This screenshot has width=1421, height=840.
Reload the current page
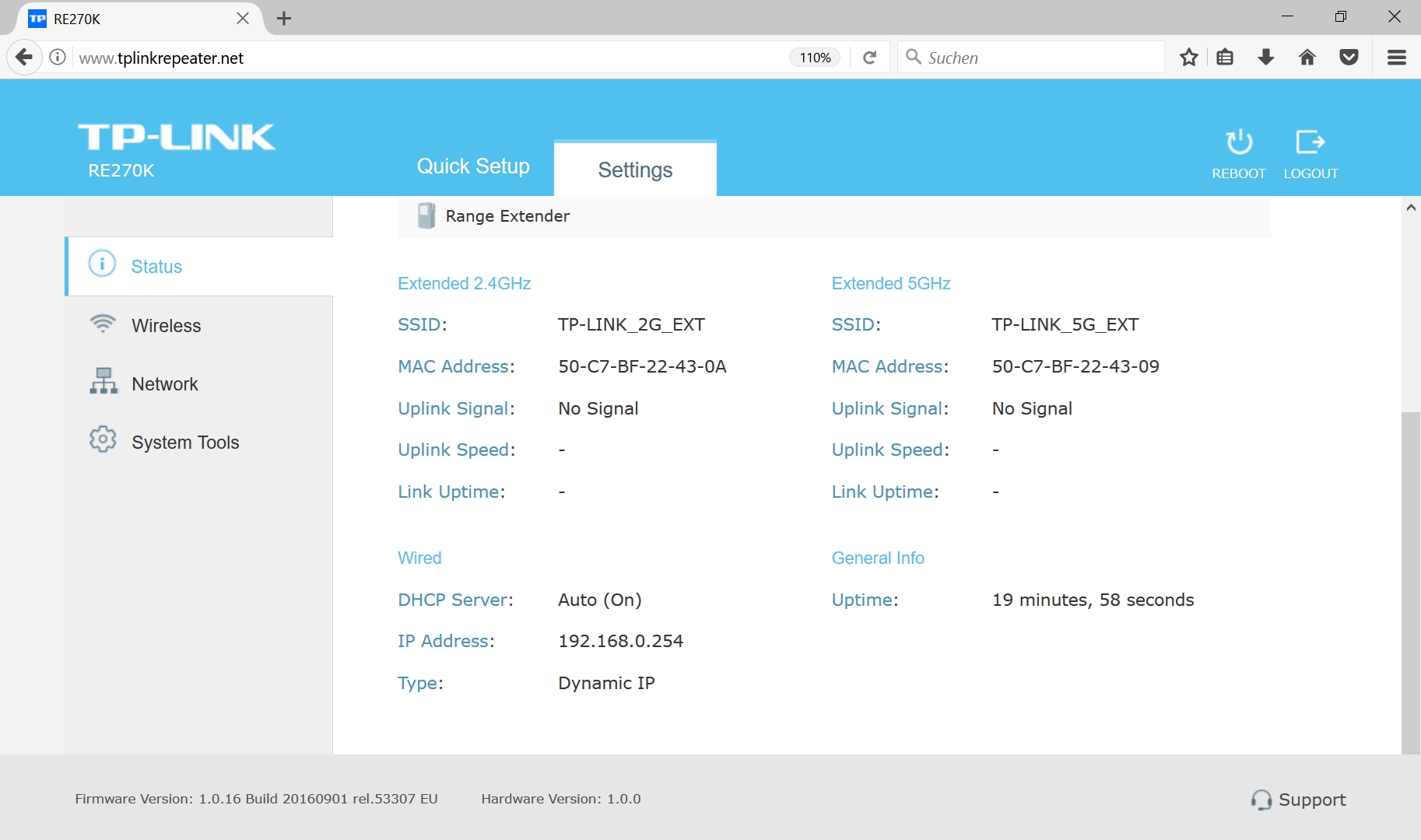point(870,58)
